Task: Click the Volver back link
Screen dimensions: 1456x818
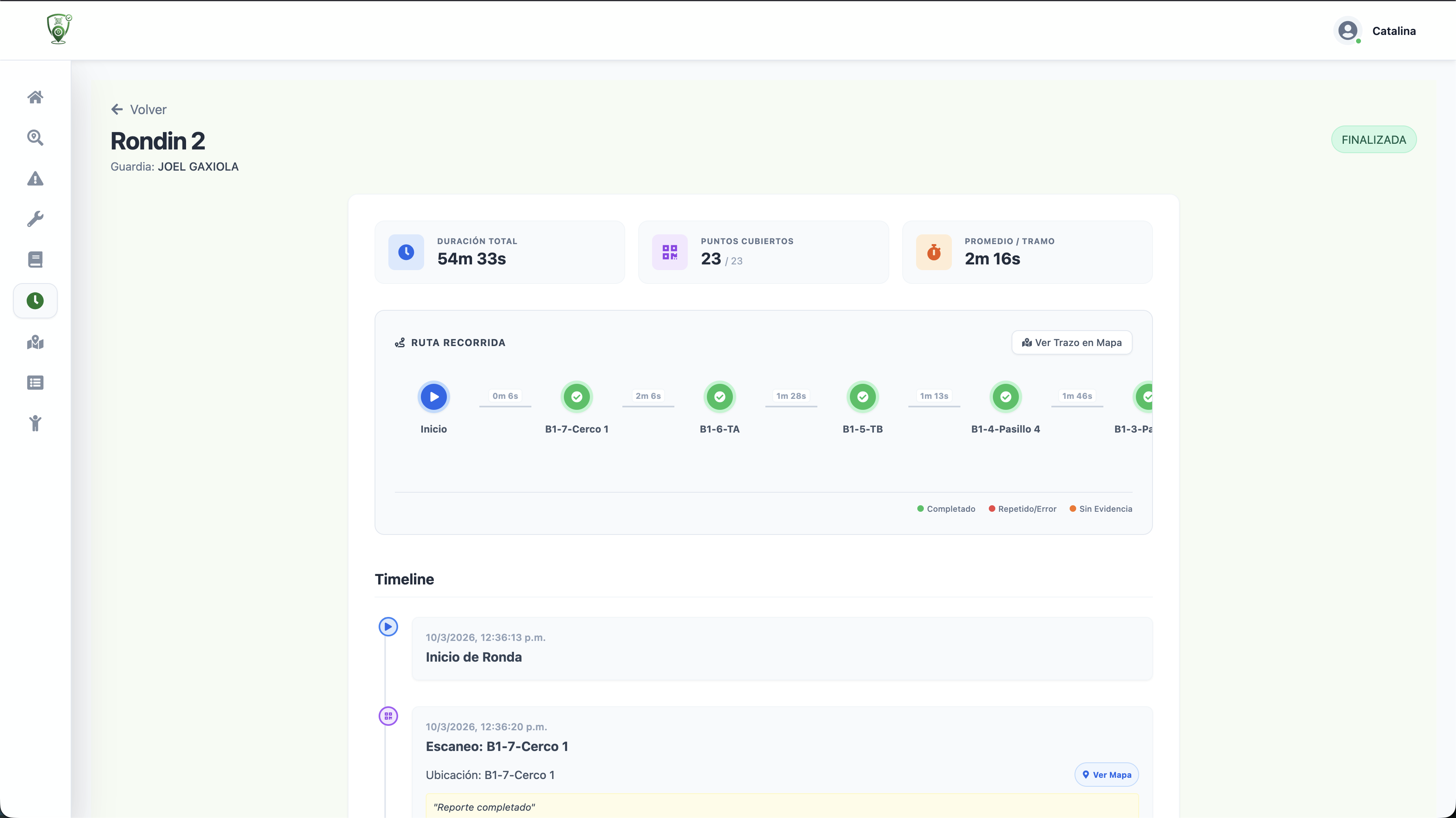Action: [x=139, y=110]
